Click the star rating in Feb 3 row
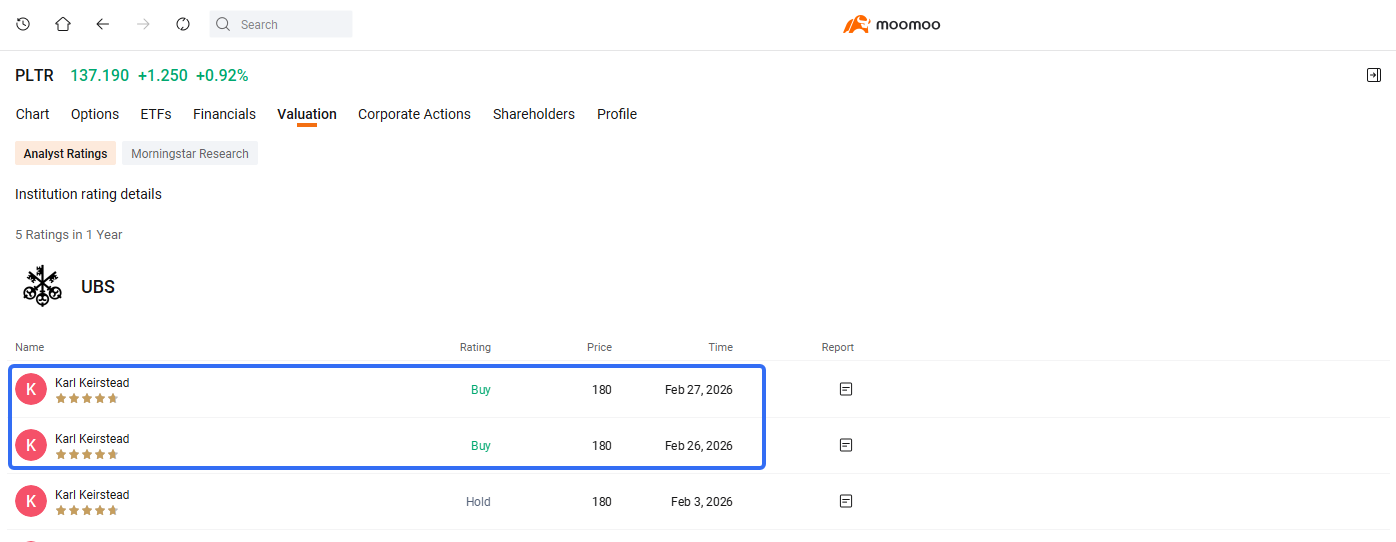The image size is (1396, 542). [87, 510]
